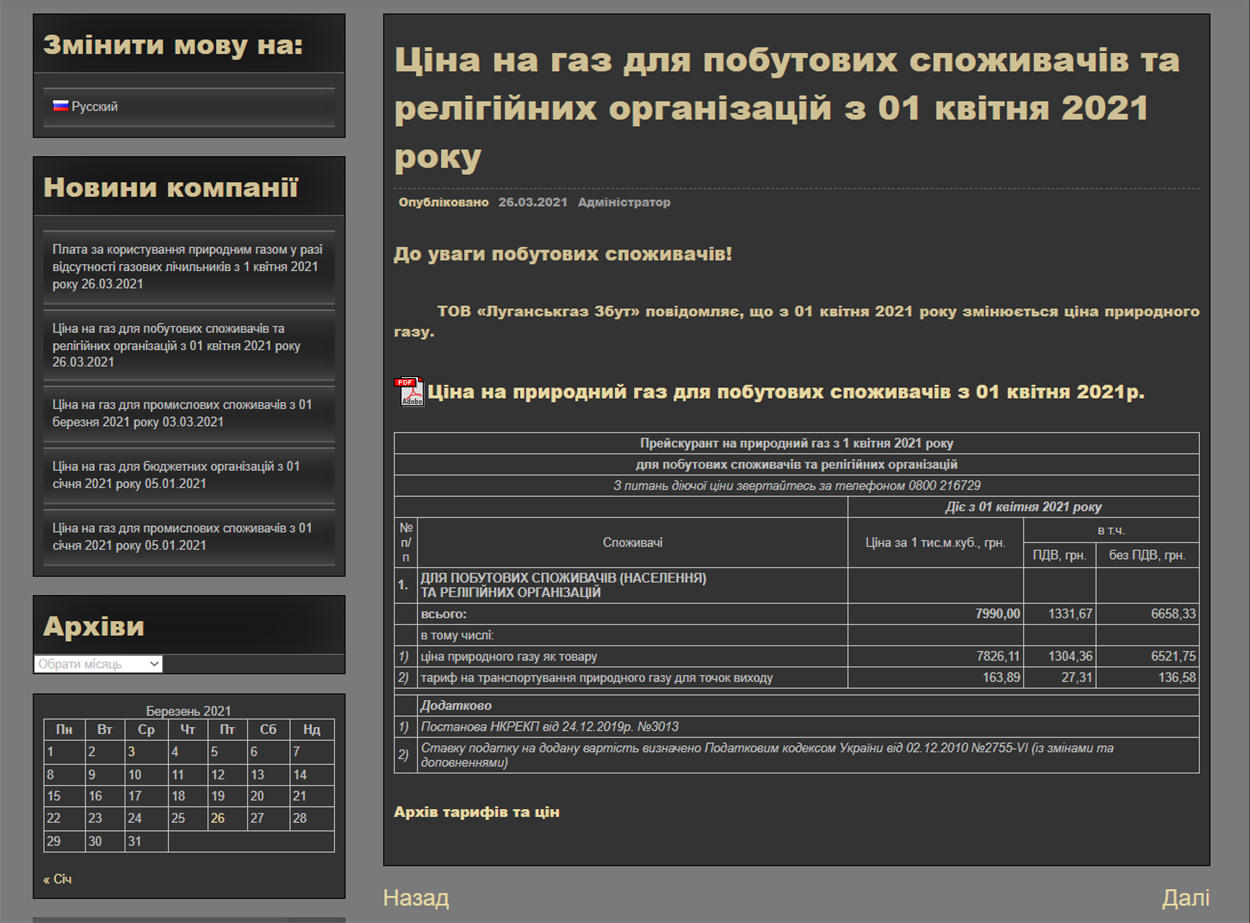Click the value 6521,75 in the table

(1173, 657)
